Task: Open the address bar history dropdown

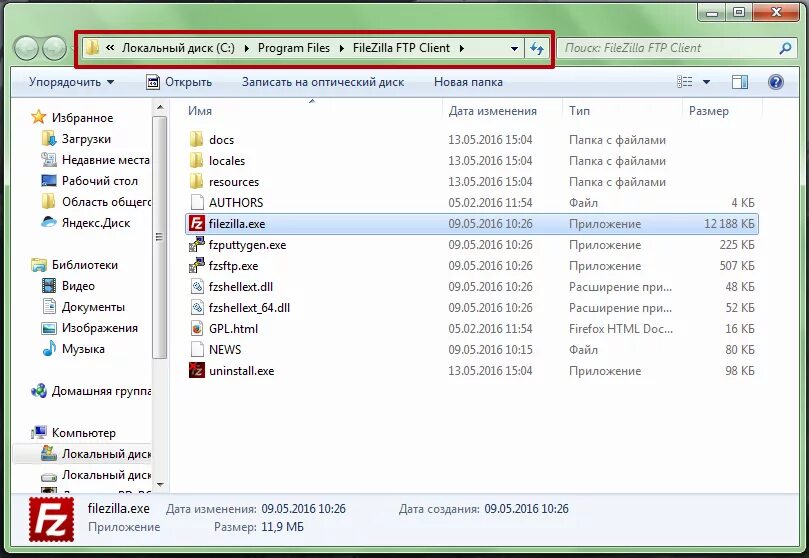Action: tap(514, 48)
